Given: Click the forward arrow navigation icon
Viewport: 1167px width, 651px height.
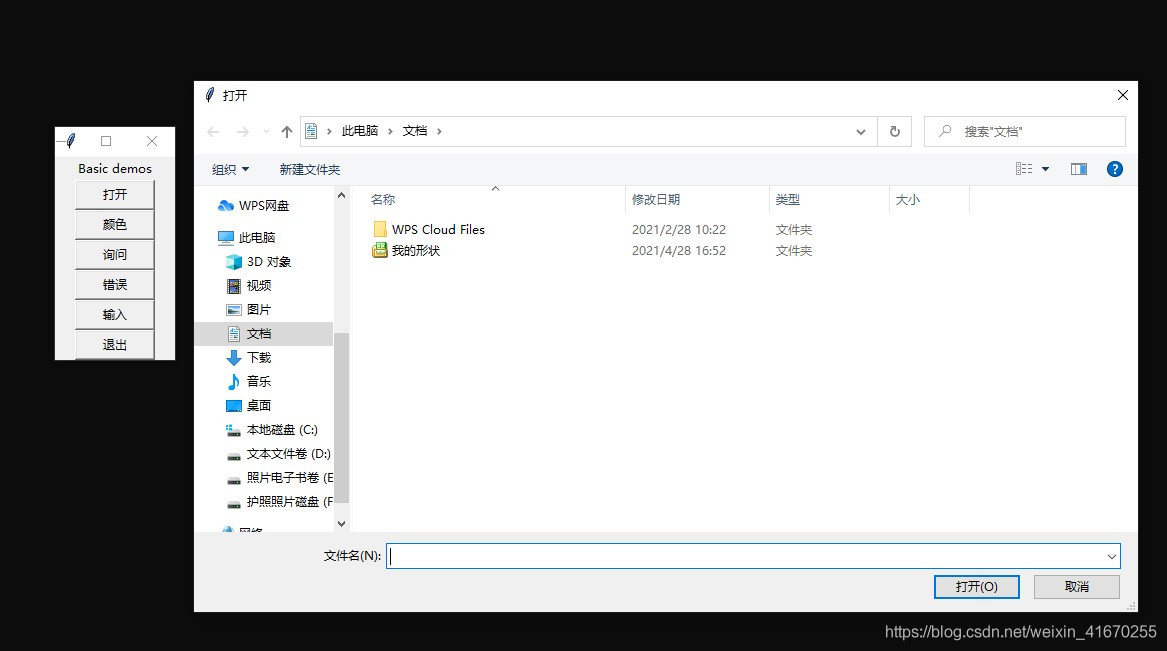Looking at the screenshot, I should [x=240, y=131].
